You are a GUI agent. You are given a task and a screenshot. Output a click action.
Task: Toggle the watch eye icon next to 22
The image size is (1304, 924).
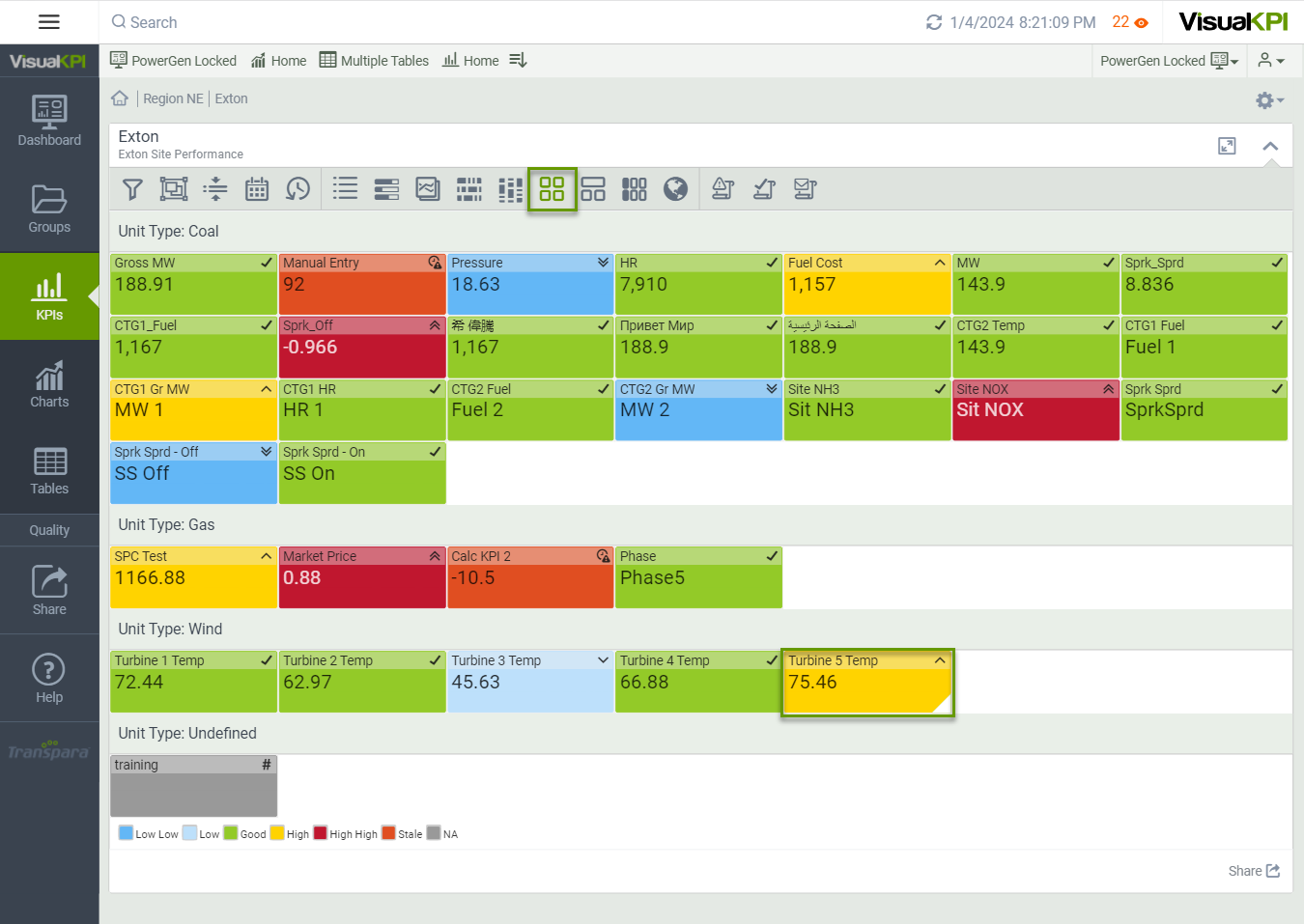(x=1142, y=23)
